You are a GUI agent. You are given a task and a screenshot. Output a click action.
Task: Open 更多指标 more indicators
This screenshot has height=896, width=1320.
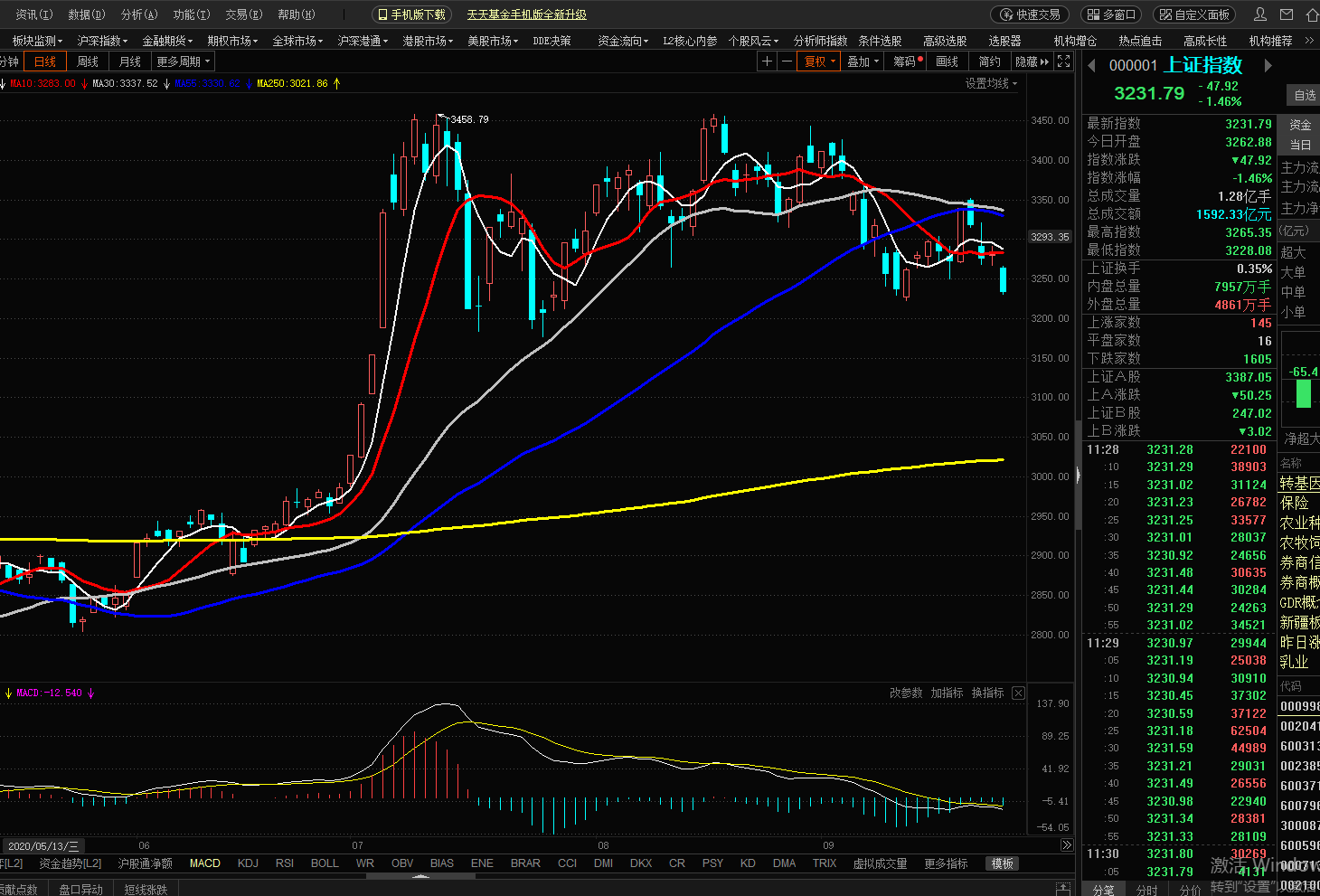tap(946, 863)
